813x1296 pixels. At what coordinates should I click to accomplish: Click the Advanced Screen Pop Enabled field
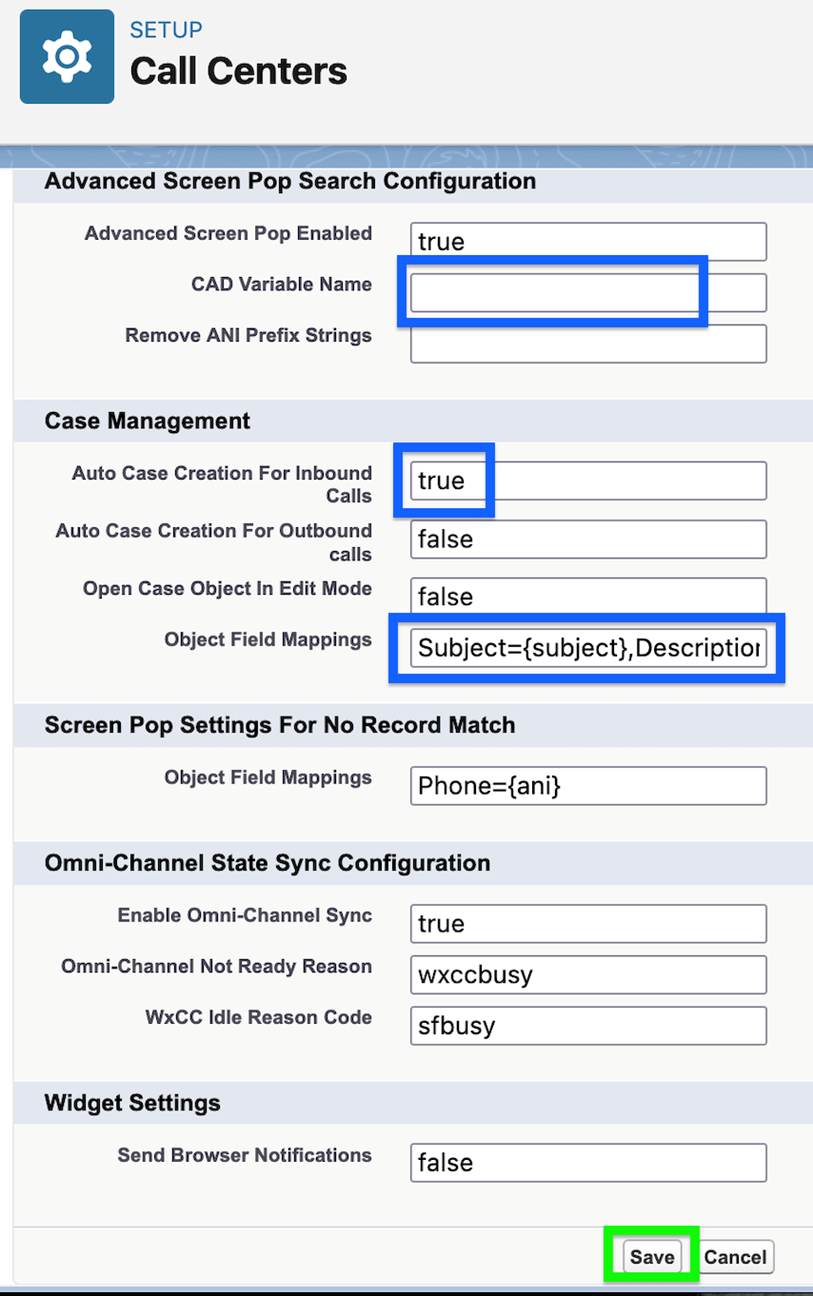coord(588,242)
